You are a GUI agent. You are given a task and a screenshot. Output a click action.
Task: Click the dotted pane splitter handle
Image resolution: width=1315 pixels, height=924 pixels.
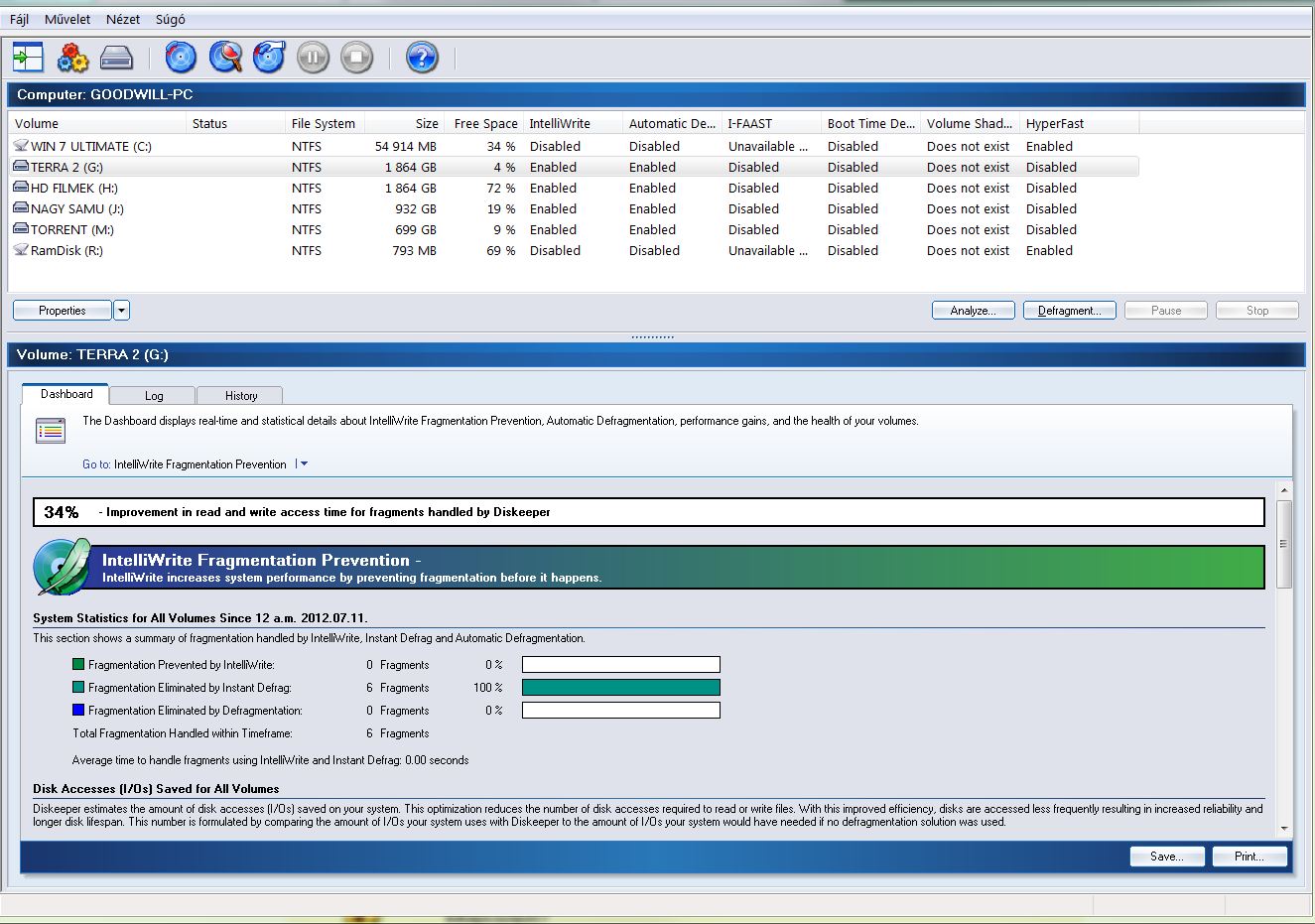tap(652, 337)
